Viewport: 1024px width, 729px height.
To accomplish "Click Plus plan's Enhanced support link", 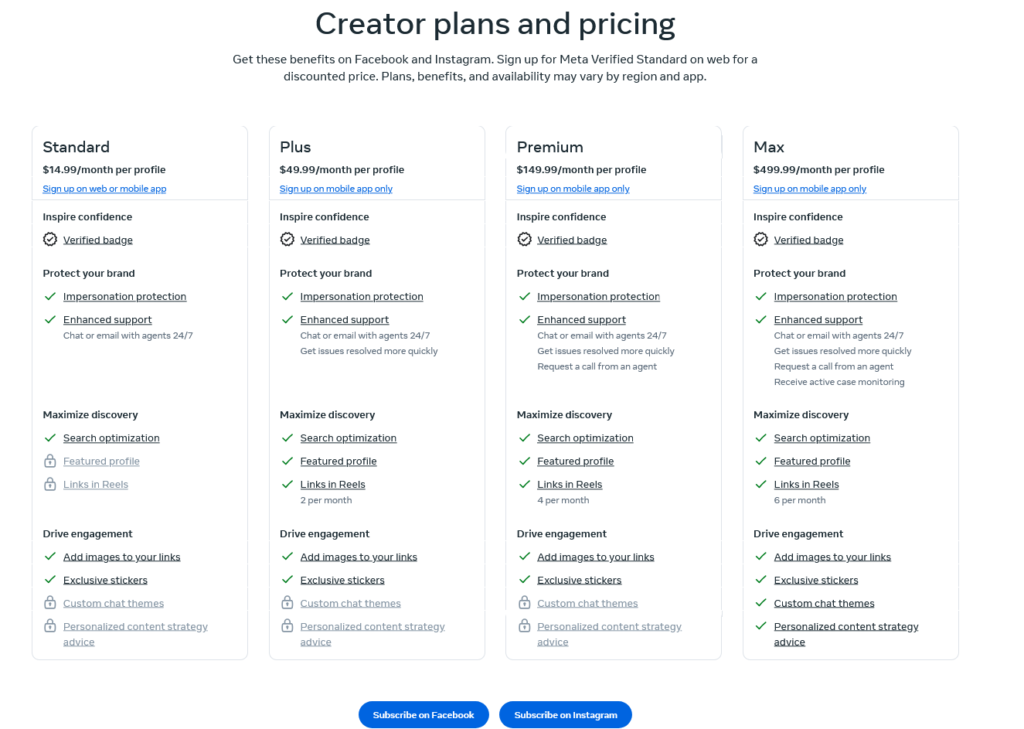I will click(344, 320).
